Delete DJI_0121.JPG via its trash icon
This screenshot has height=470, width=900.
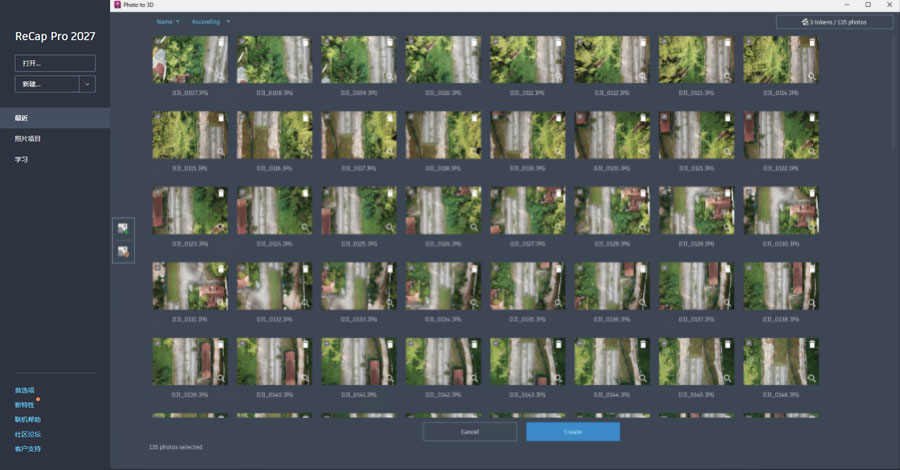coord(727,118)
